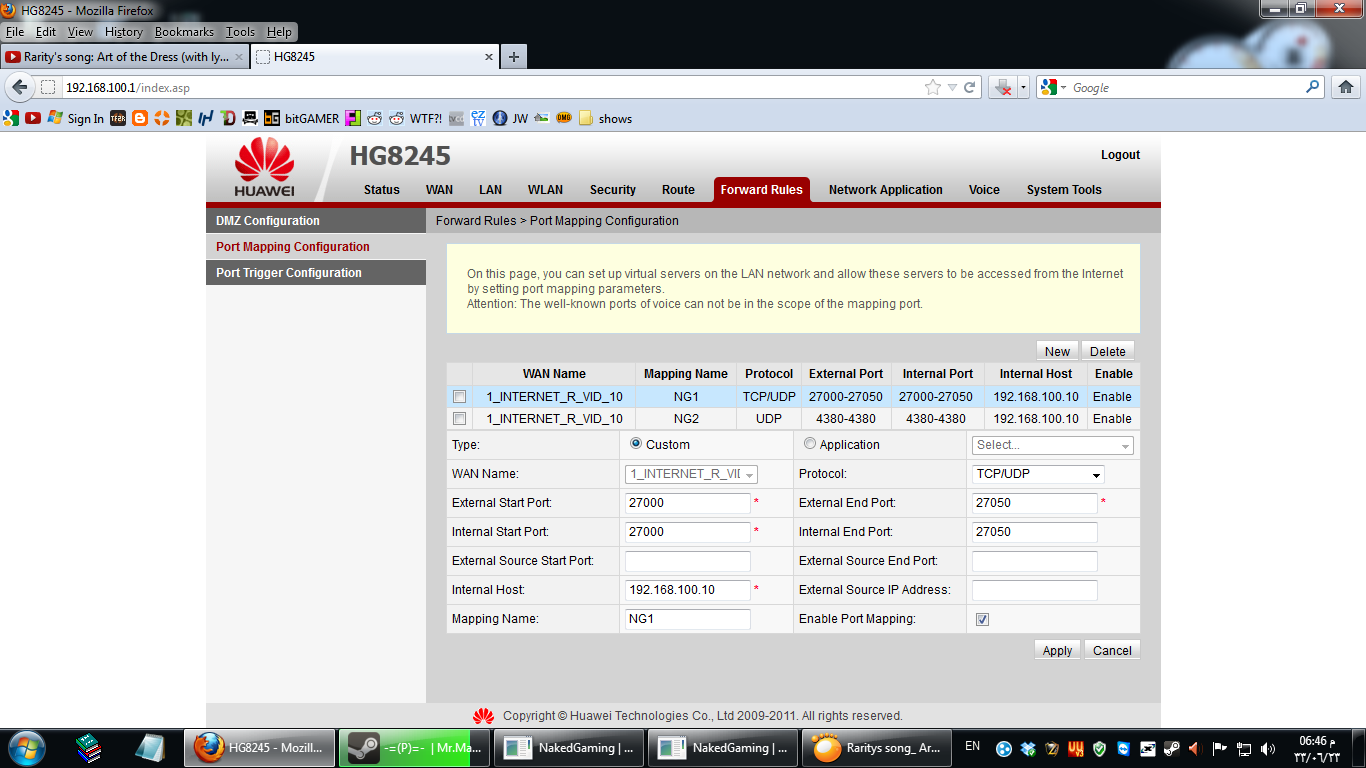Viewport: 1366px width, 768px height.
Task: Open a new Firefox tab
Action: coord(513,57)
